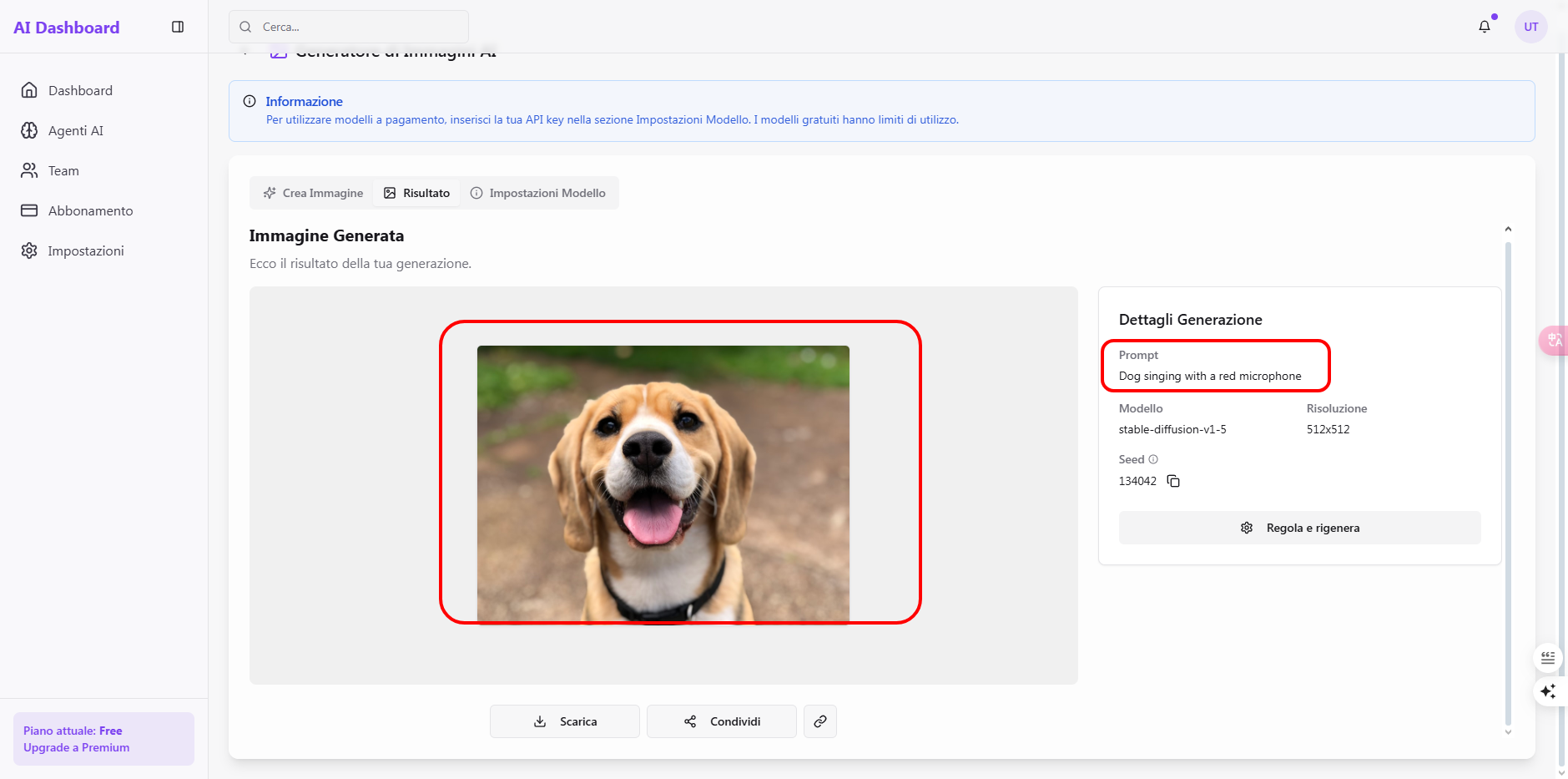The width and height of the screenshot is (1568, 779).
Task: Click the copy link icon button
Action: [x=819, y=721]
